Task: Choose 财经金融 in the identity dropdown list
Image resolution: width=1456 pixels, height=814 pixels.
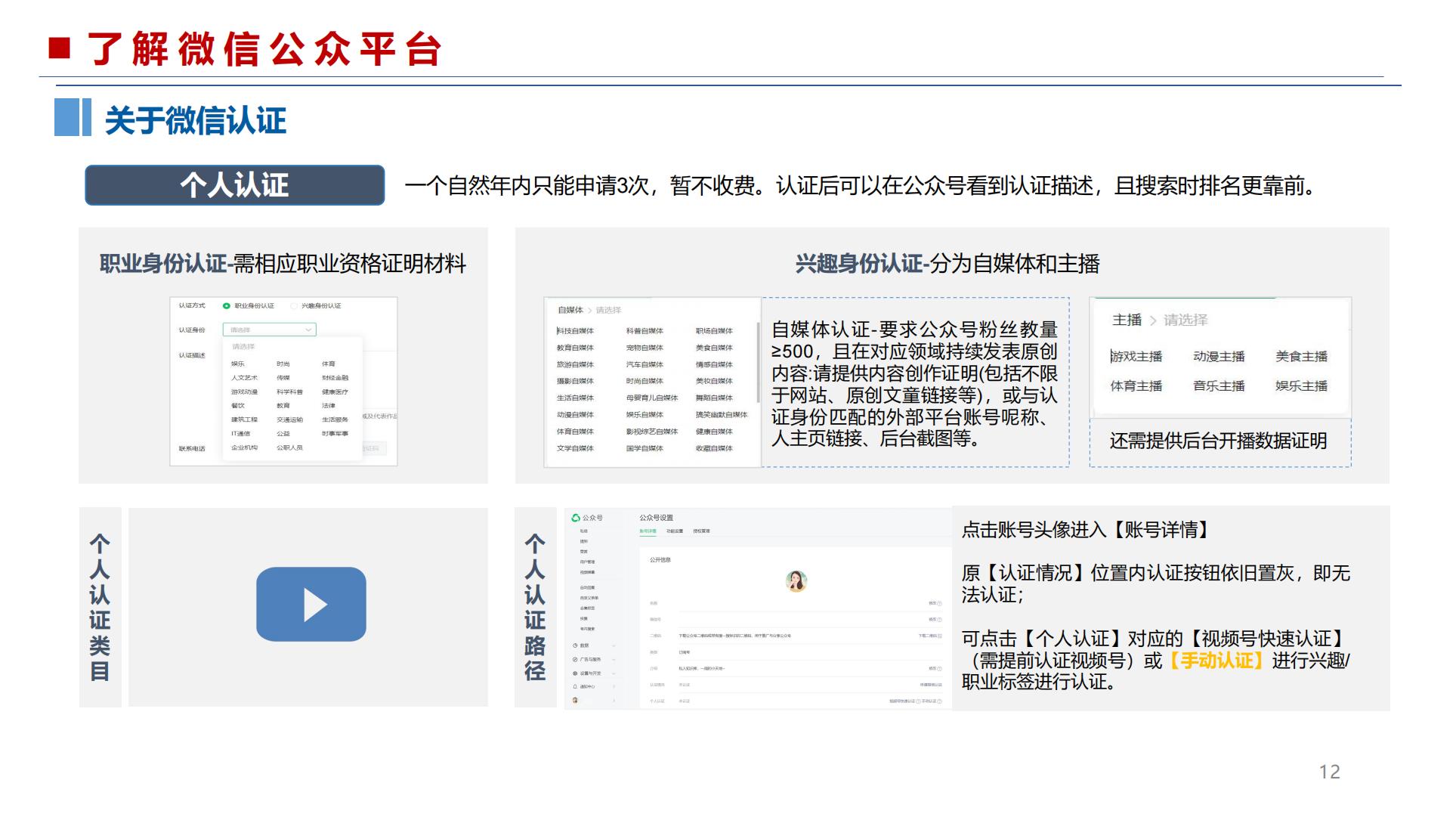Action: coord(335,378)
